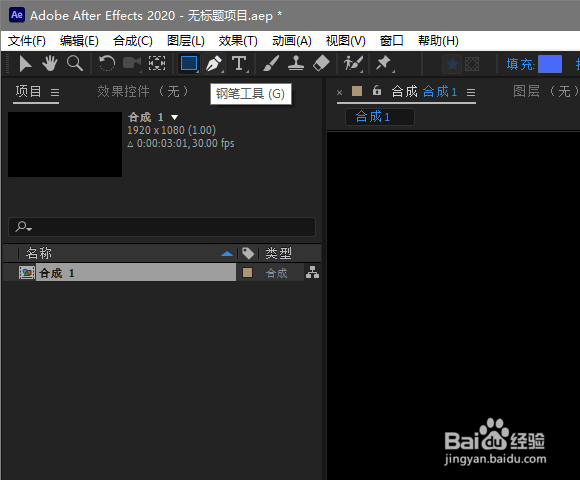Select the Hand tool
This screenshot has width=580, height=480.
click(50, 64)
